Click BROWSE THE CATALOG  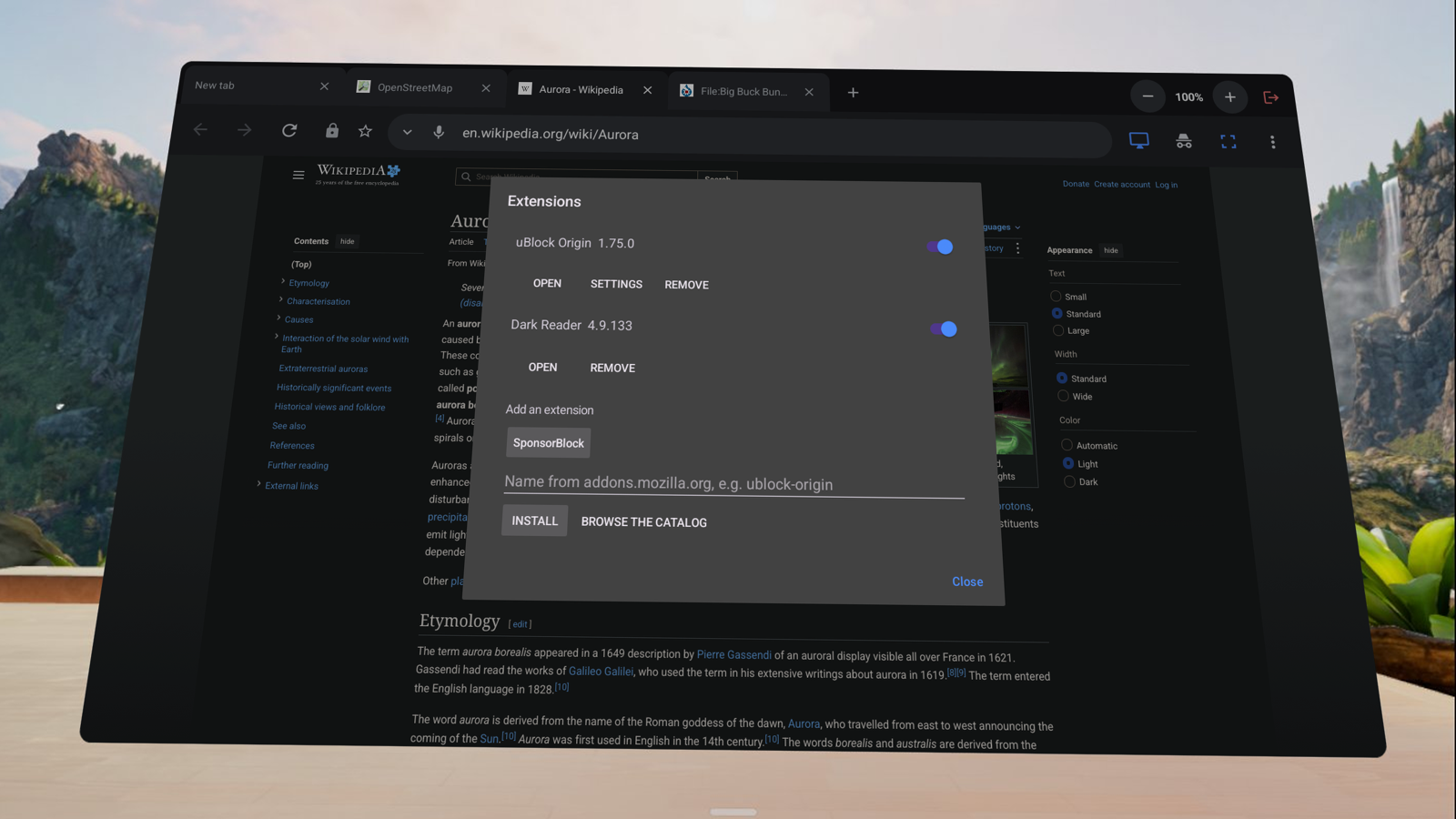click(x=643, y=522)
